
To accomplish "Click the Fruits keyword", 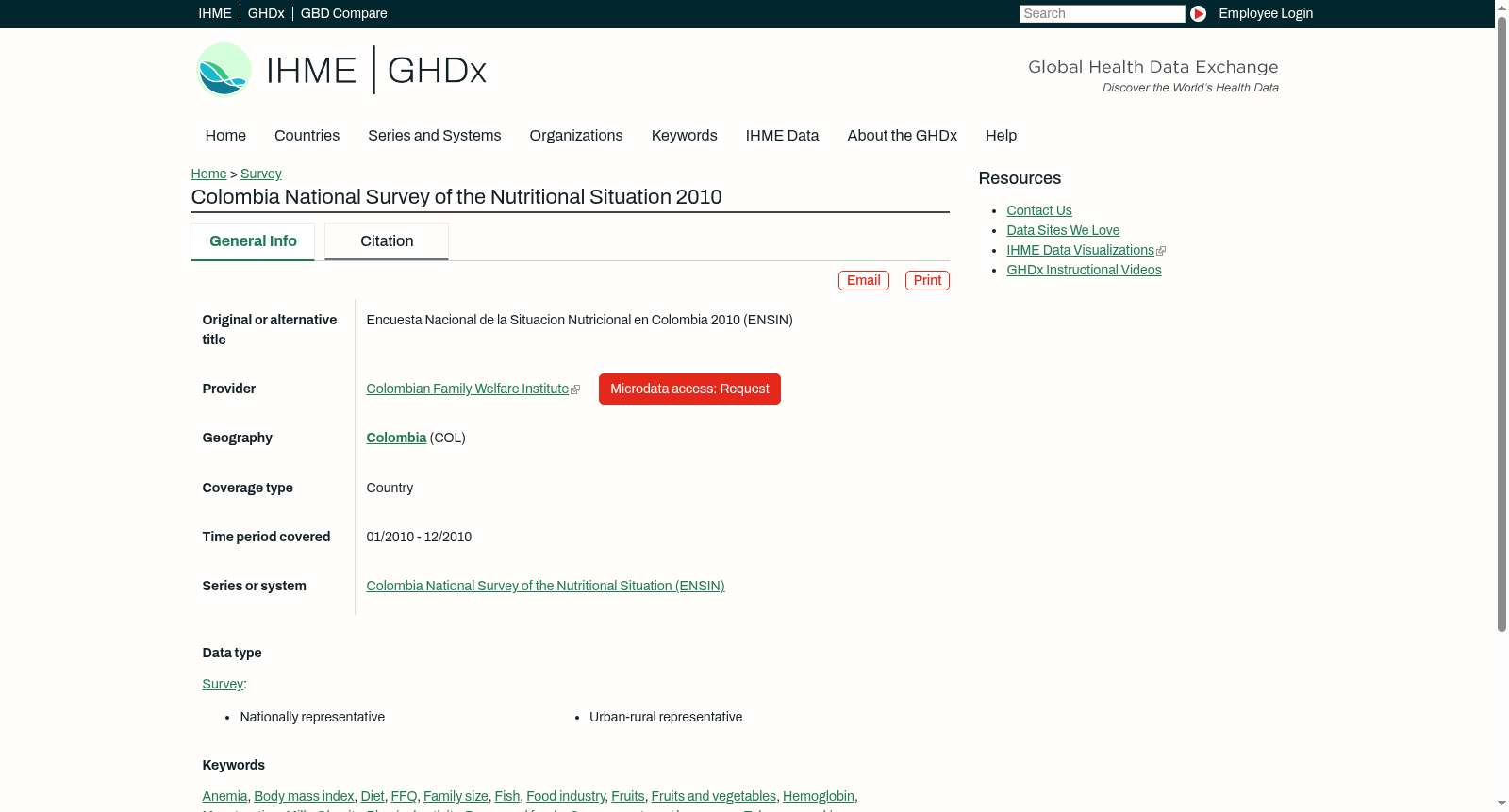I will click(x=628, y=796).
